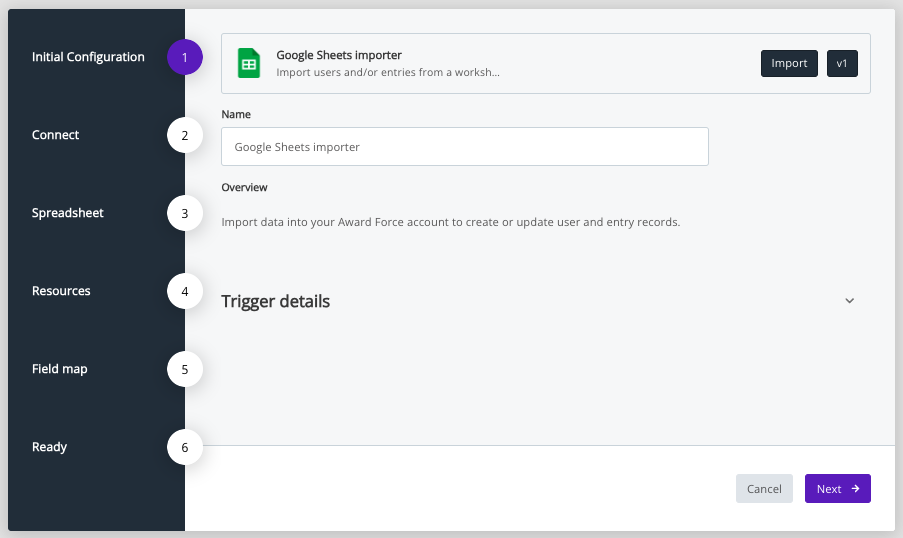Click the Overview label
Image resolution: width=903 pixels, height=538 pixels.
[x=244, y=187]
